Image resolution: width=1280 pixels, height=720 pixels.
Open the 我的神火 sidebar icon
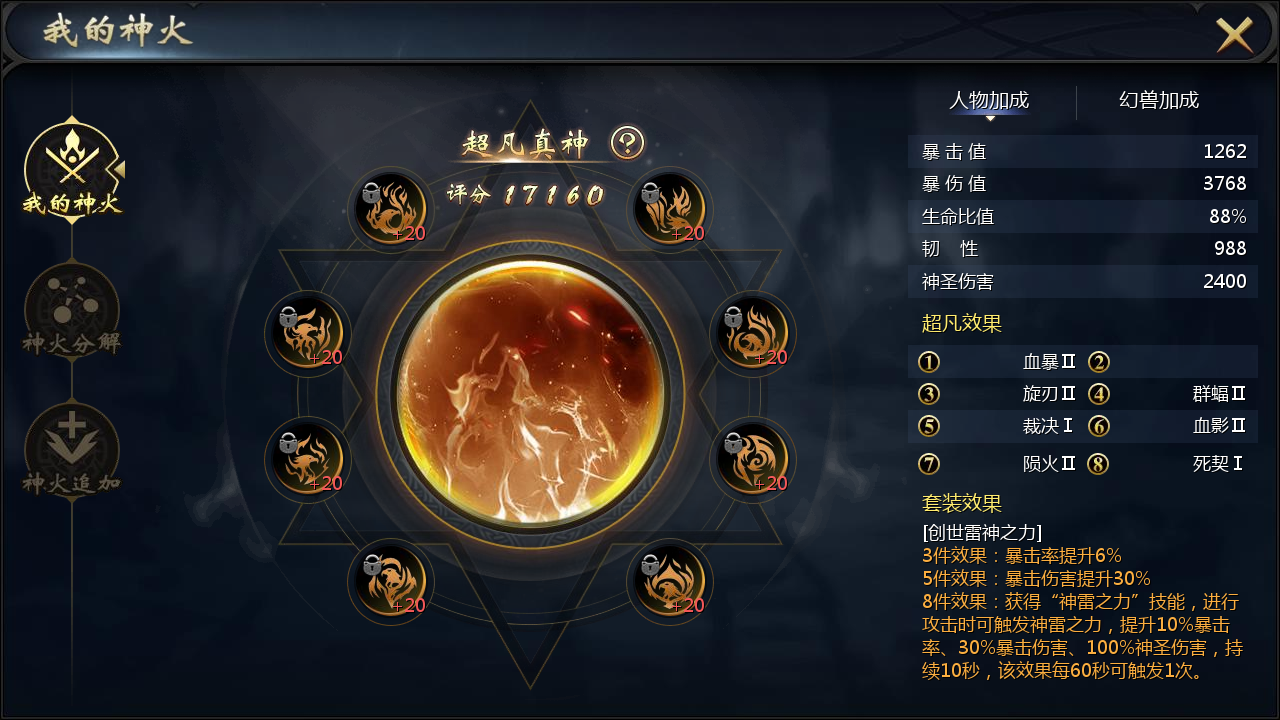tap(72, 168)
